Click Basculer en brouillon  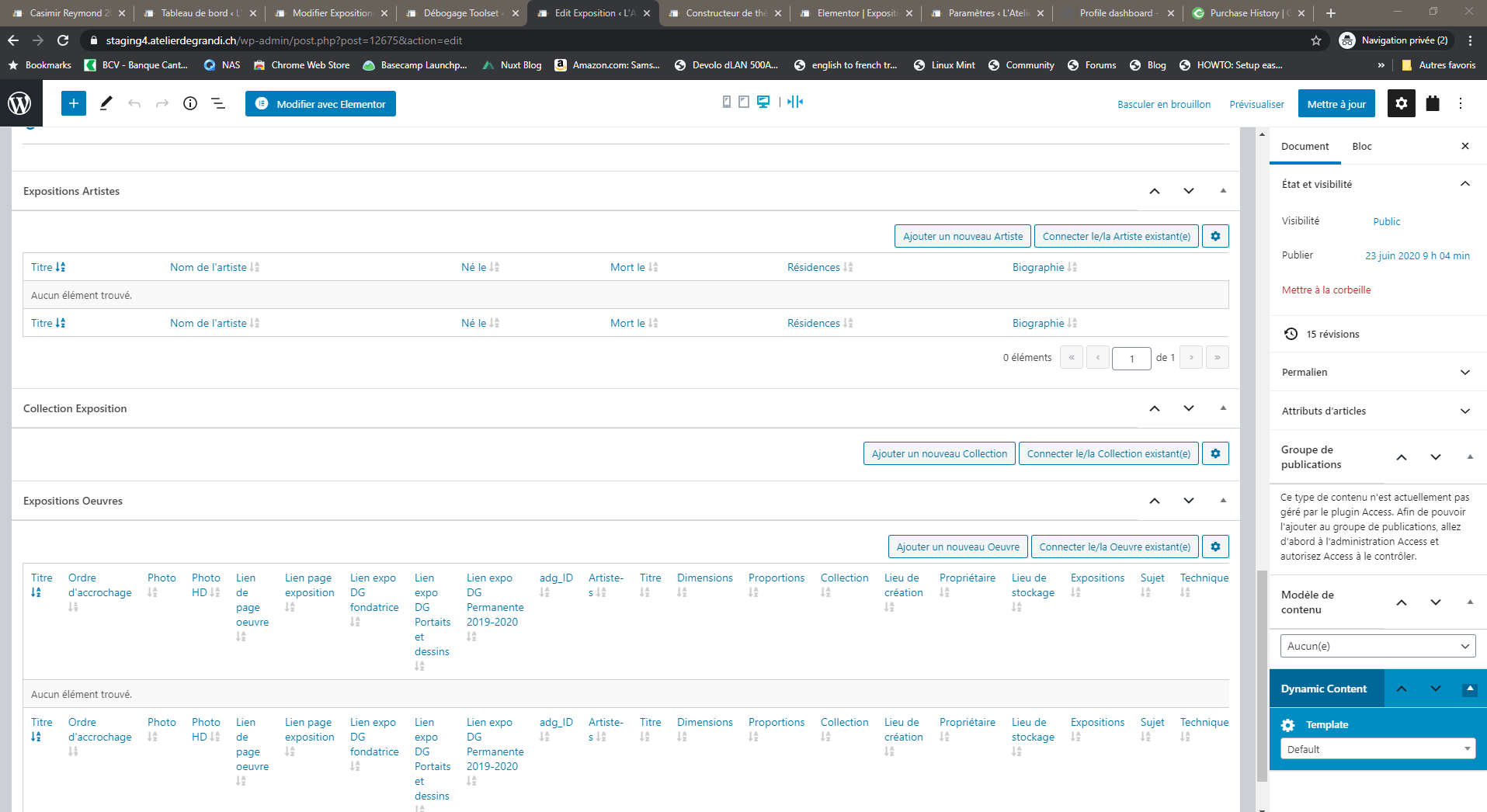point(1164,104)
